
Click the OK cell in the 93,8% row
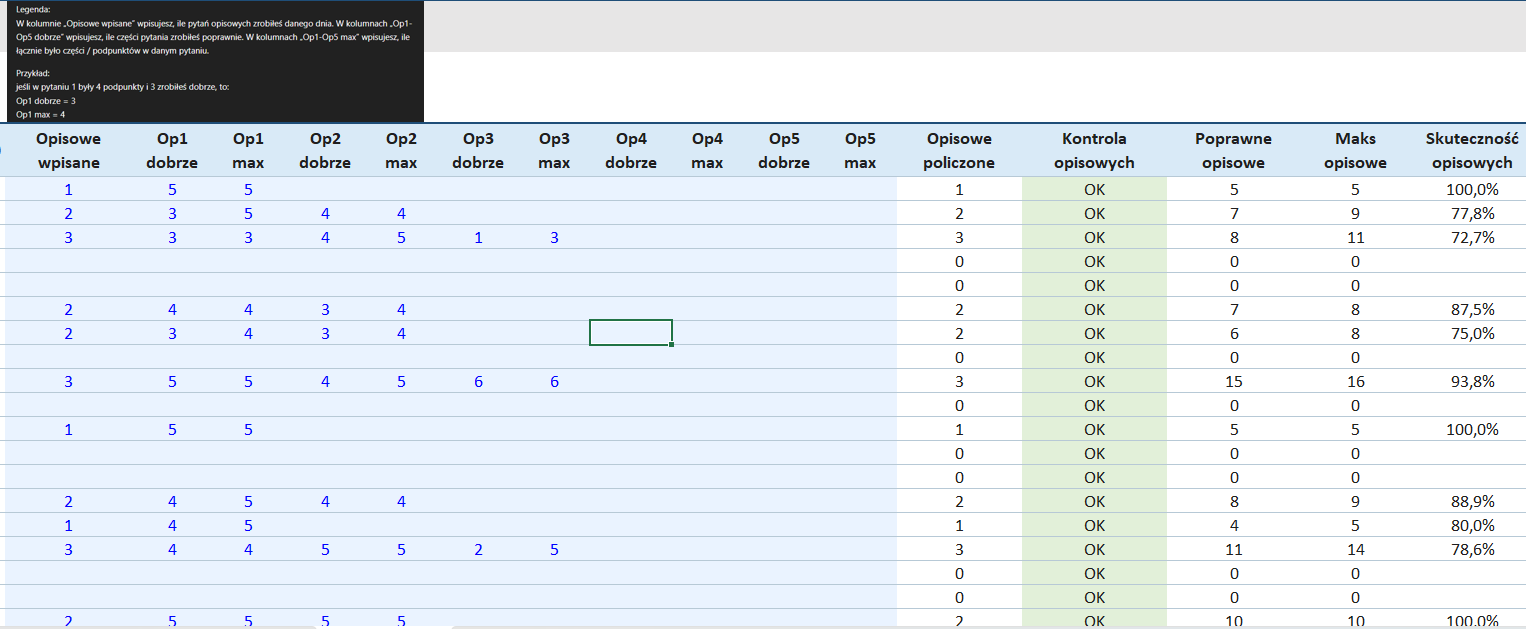[1094, 381]
